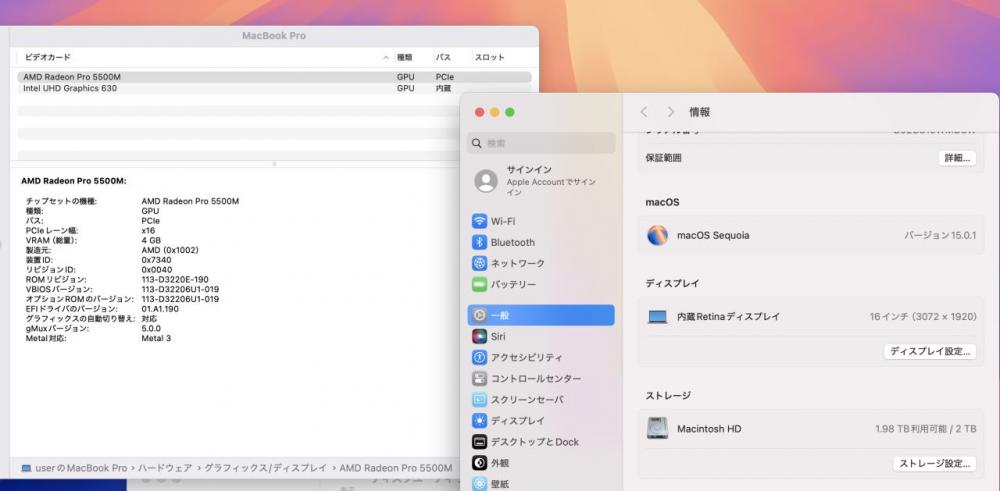The height and width of the screenshot is (491, 1000).
Task: Select Intel UHD Graphics 630 row
Action: pyautogui.click(x=274, y=89)
